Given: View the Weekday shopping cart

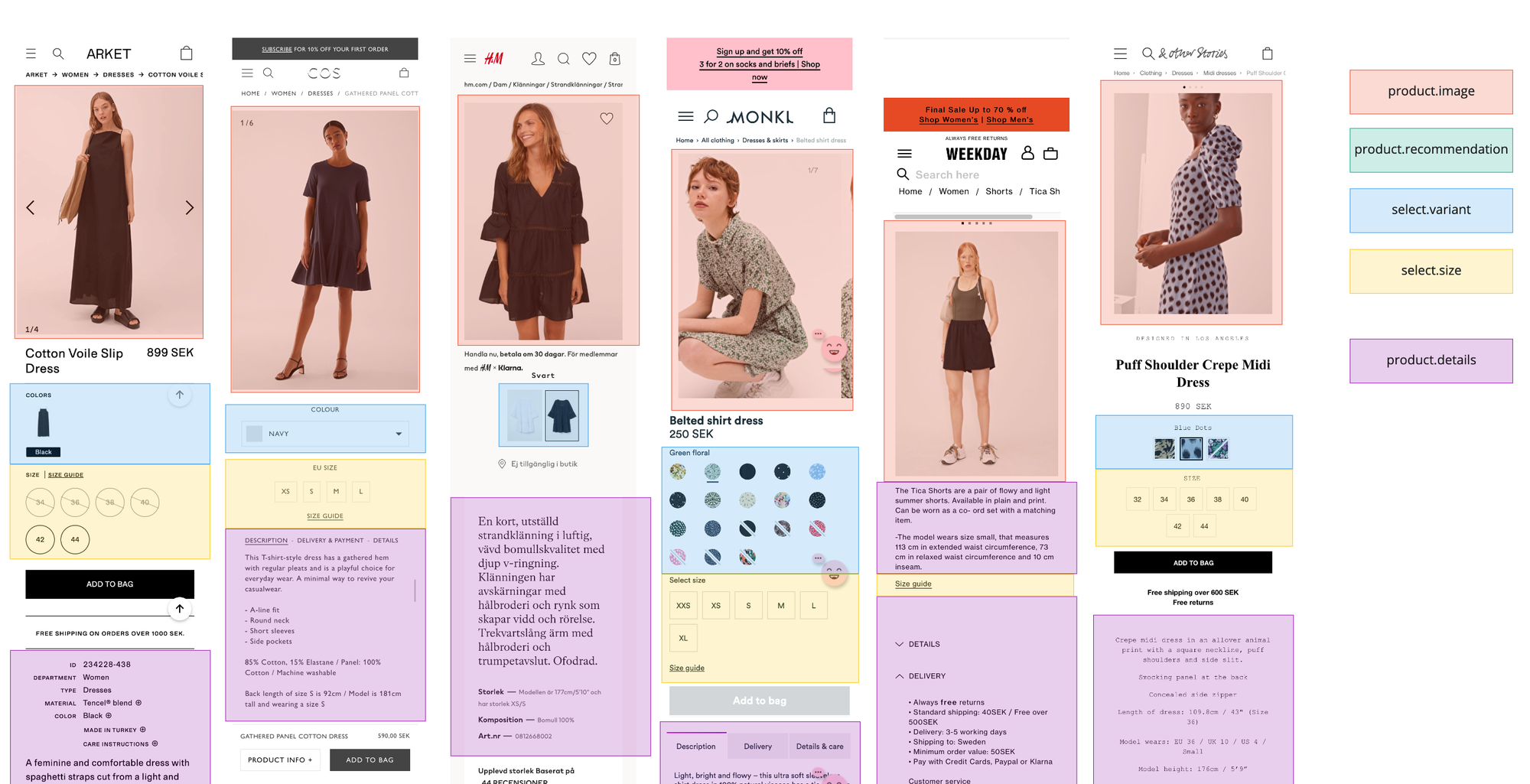Looking at the screenshot, I should [1051, 153].
